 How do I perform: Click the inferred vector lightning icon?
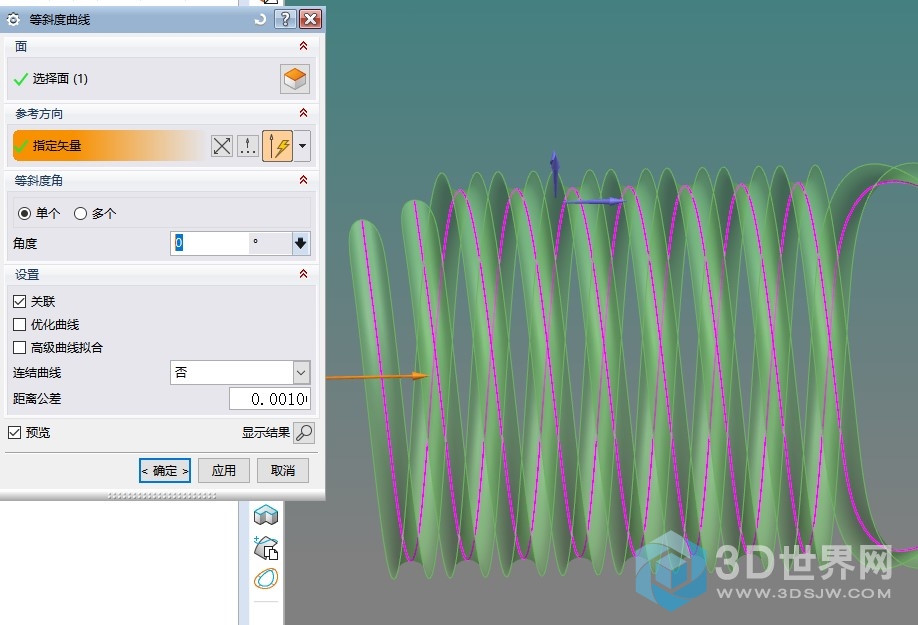click(278, 146)
